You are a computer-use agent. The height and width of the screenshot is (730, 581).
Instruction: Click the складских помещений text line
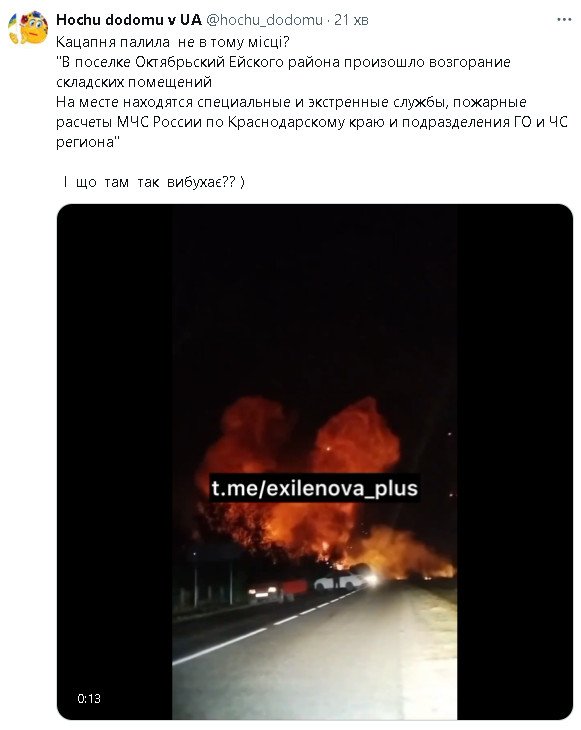coord(134,82)
